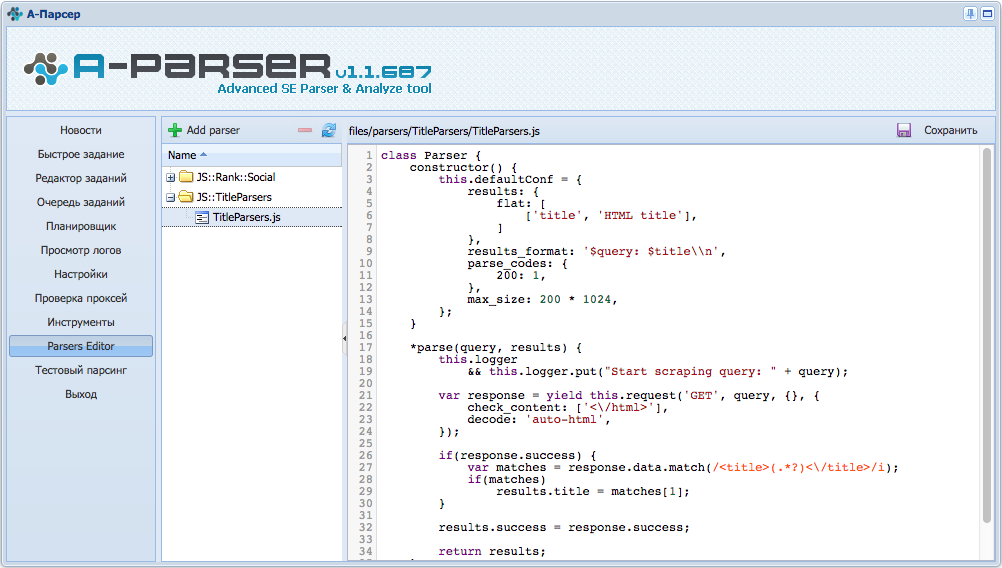
Task: Click the code line 'constructor() {'
Action: tap(463, 167)
